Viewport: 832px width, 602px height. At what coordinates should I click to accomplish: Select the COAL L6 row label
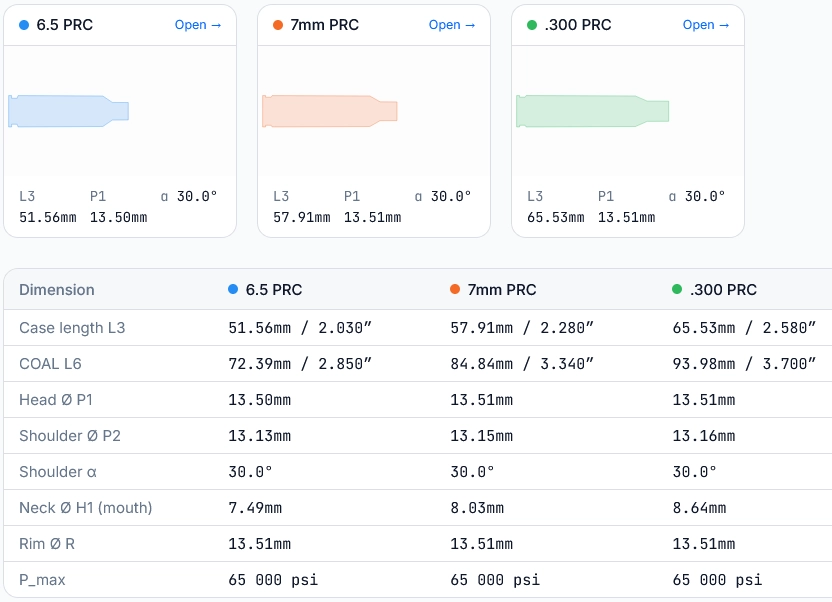point(50,364)
